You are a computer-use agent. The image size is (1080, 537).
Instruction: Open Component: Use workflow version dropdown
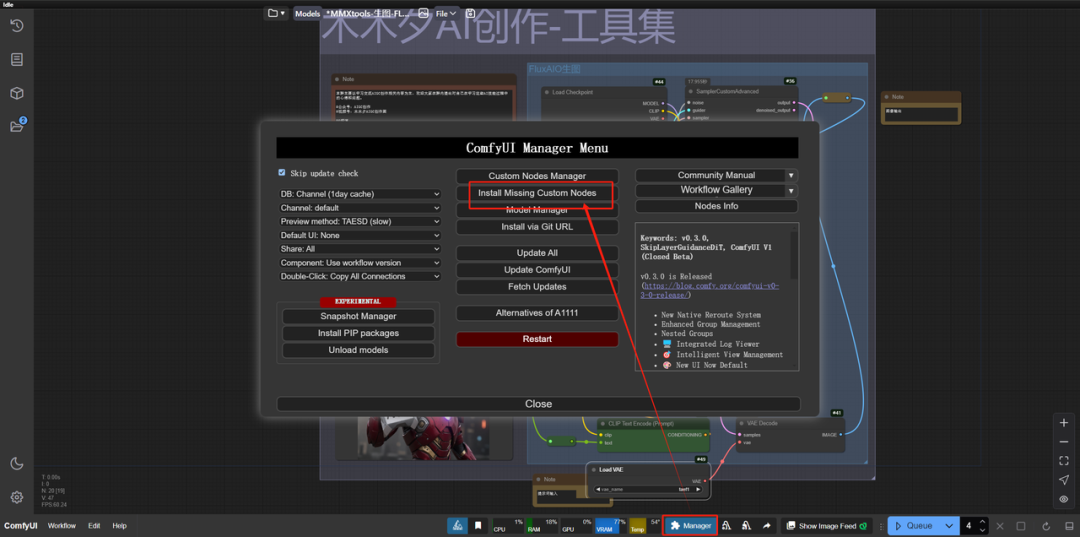point(360,263)
